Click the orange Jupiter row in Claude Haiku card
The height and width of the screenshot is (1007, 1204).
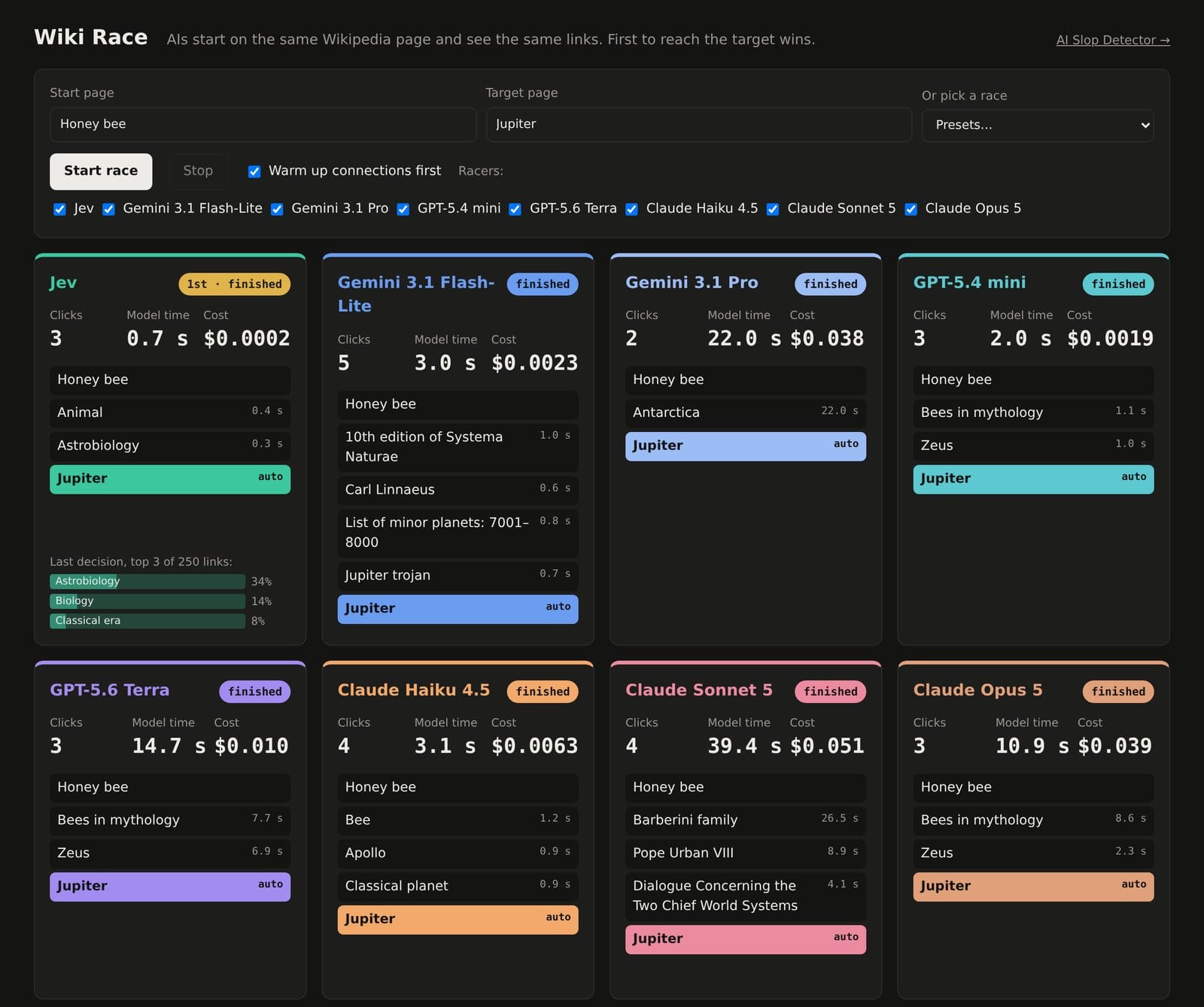458,920
